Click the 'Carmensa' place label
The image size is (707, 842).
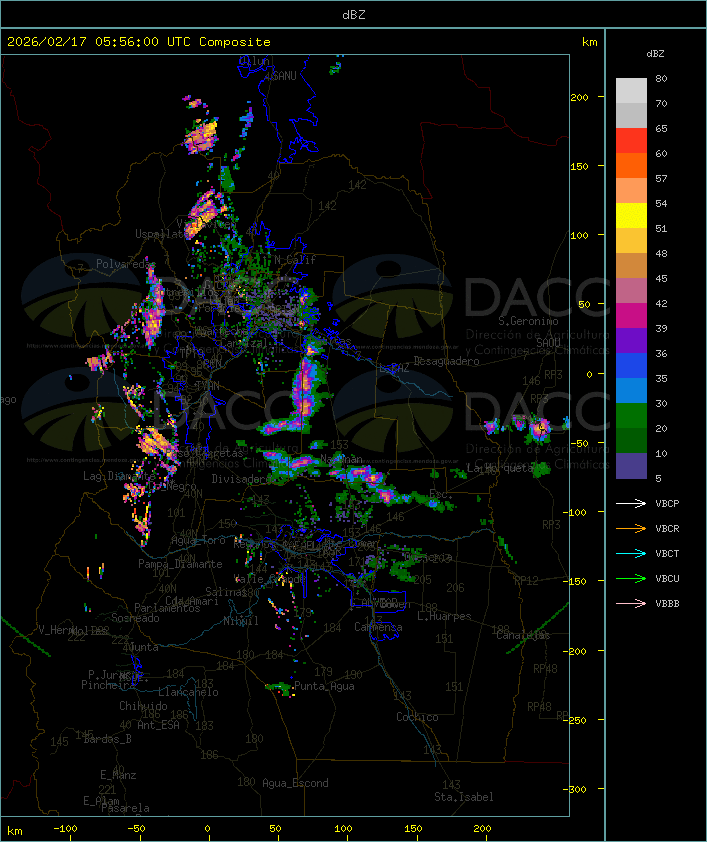(378, 627)
